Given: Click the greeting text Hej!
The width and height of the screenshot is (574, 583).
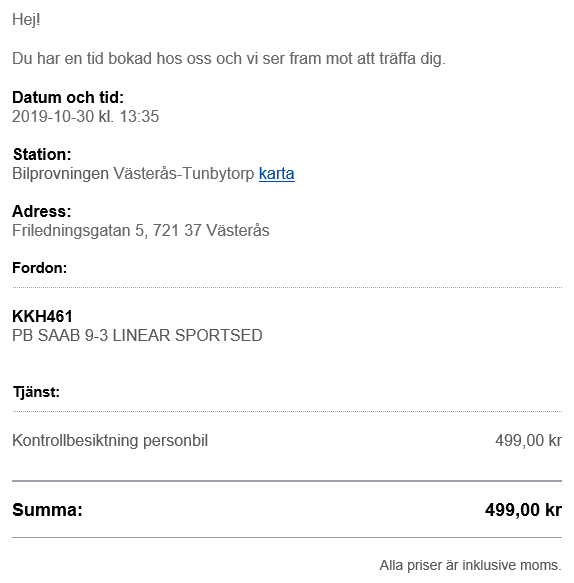Looking at the screenshot, I should pyautogui.click(x=26, y=19).
